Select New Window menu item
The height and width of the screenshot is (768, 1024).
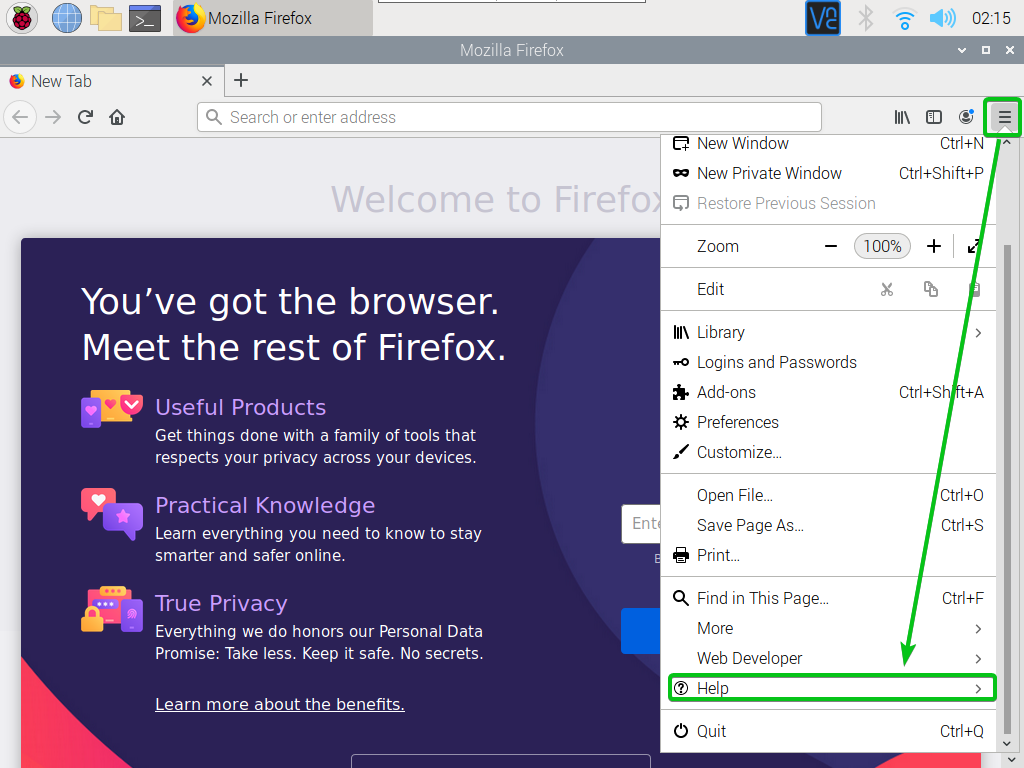tap(829, 143)
